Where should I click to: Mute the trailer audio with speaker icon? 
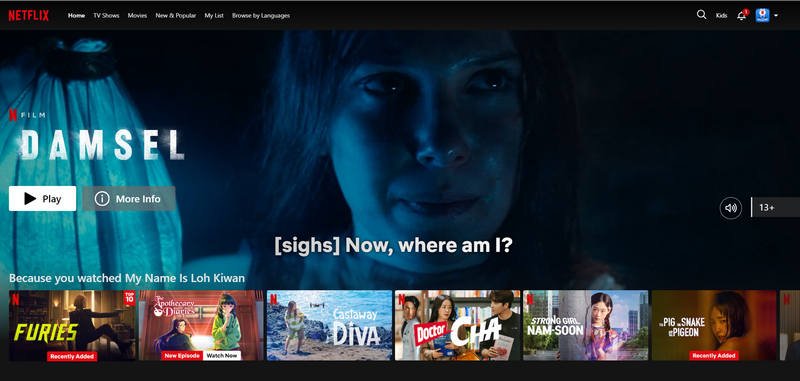pos(731,208)
